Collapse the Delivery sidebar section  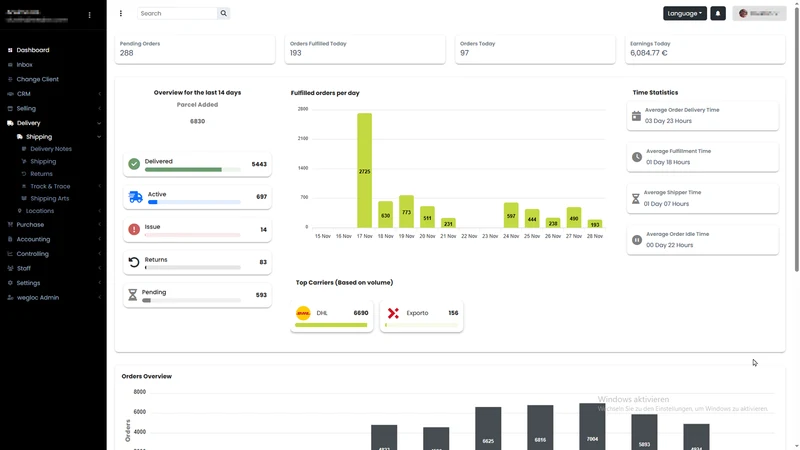pos(53,123)
